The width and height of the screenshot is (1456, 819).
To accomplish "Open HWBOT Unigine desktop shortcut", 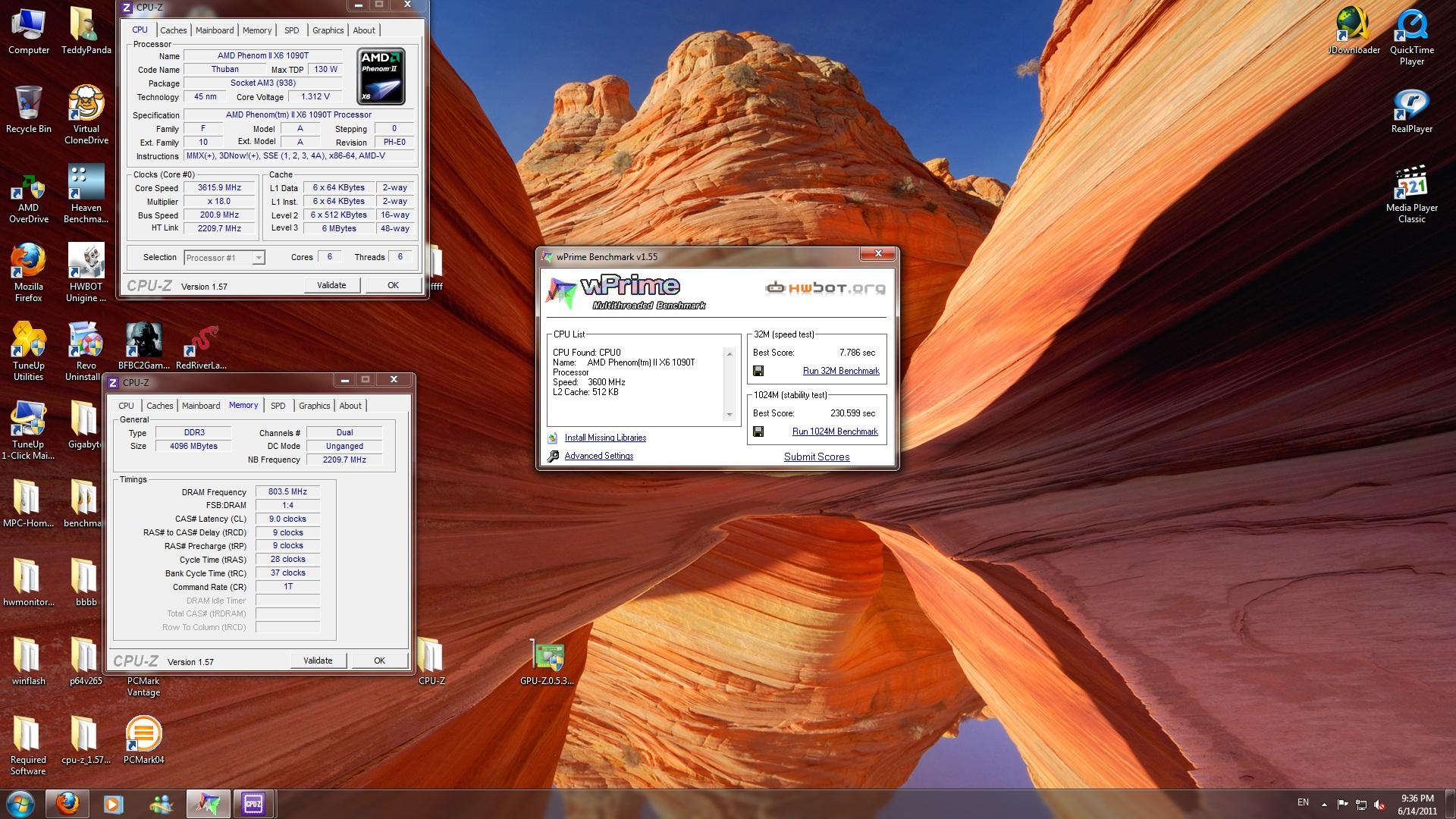I will (86, 273).
